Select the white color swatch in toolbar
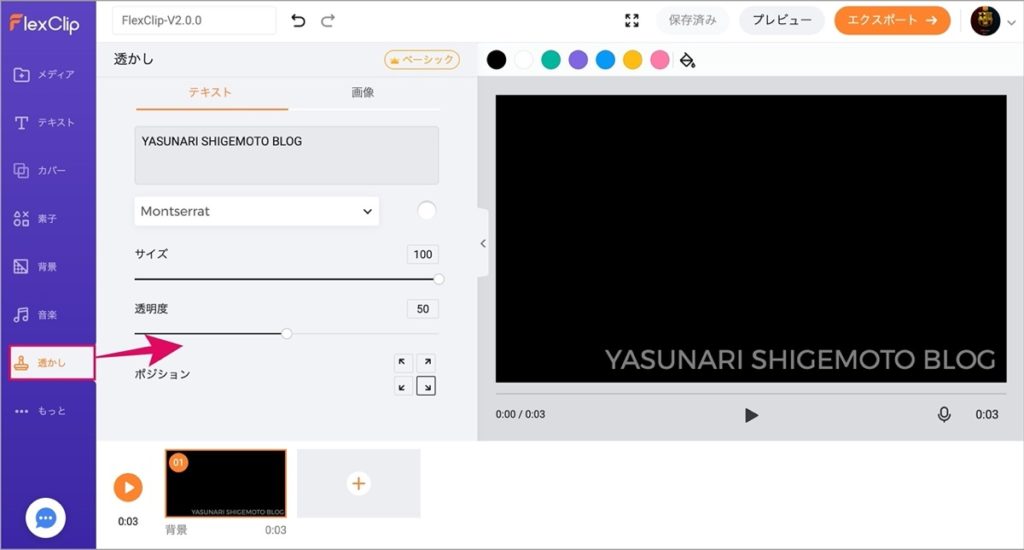This screenshot has width=1024, height=550. click(x=524, y=60)
